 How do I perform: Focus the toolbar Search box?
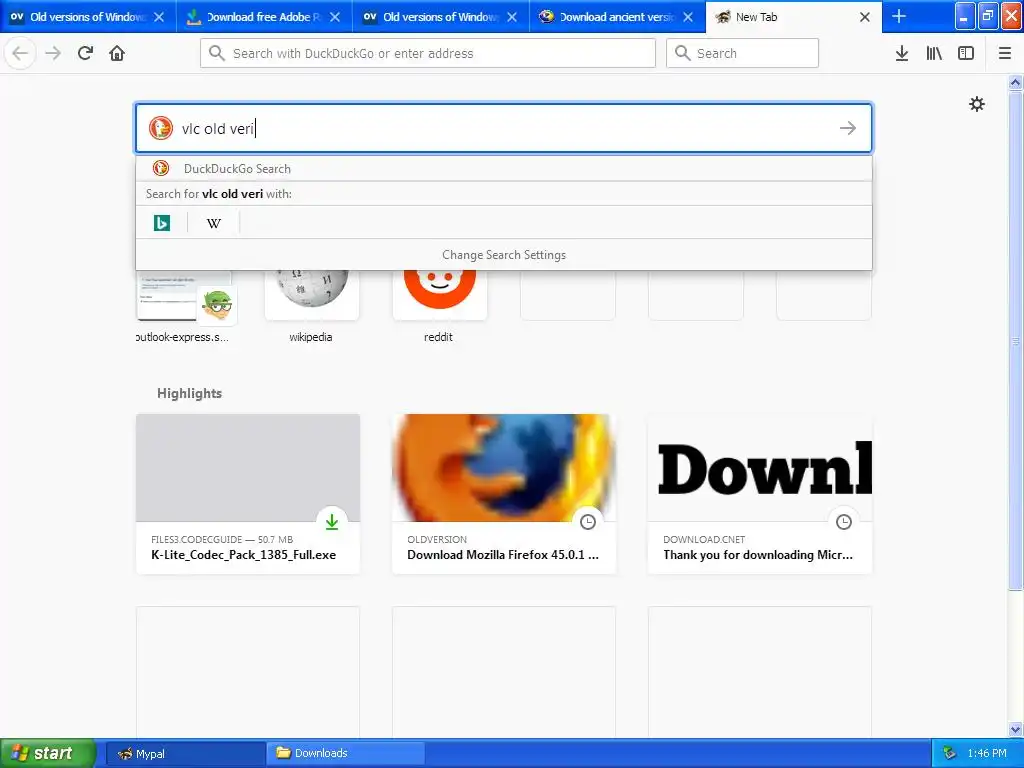[x=743, y=53]
